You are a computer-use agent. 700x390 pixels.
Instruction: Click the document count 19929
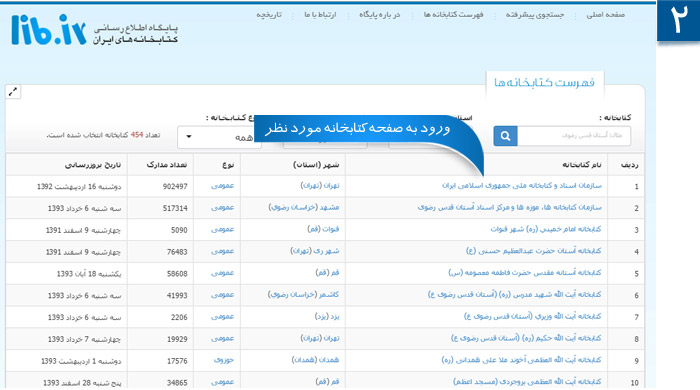(x=177, y=339)
